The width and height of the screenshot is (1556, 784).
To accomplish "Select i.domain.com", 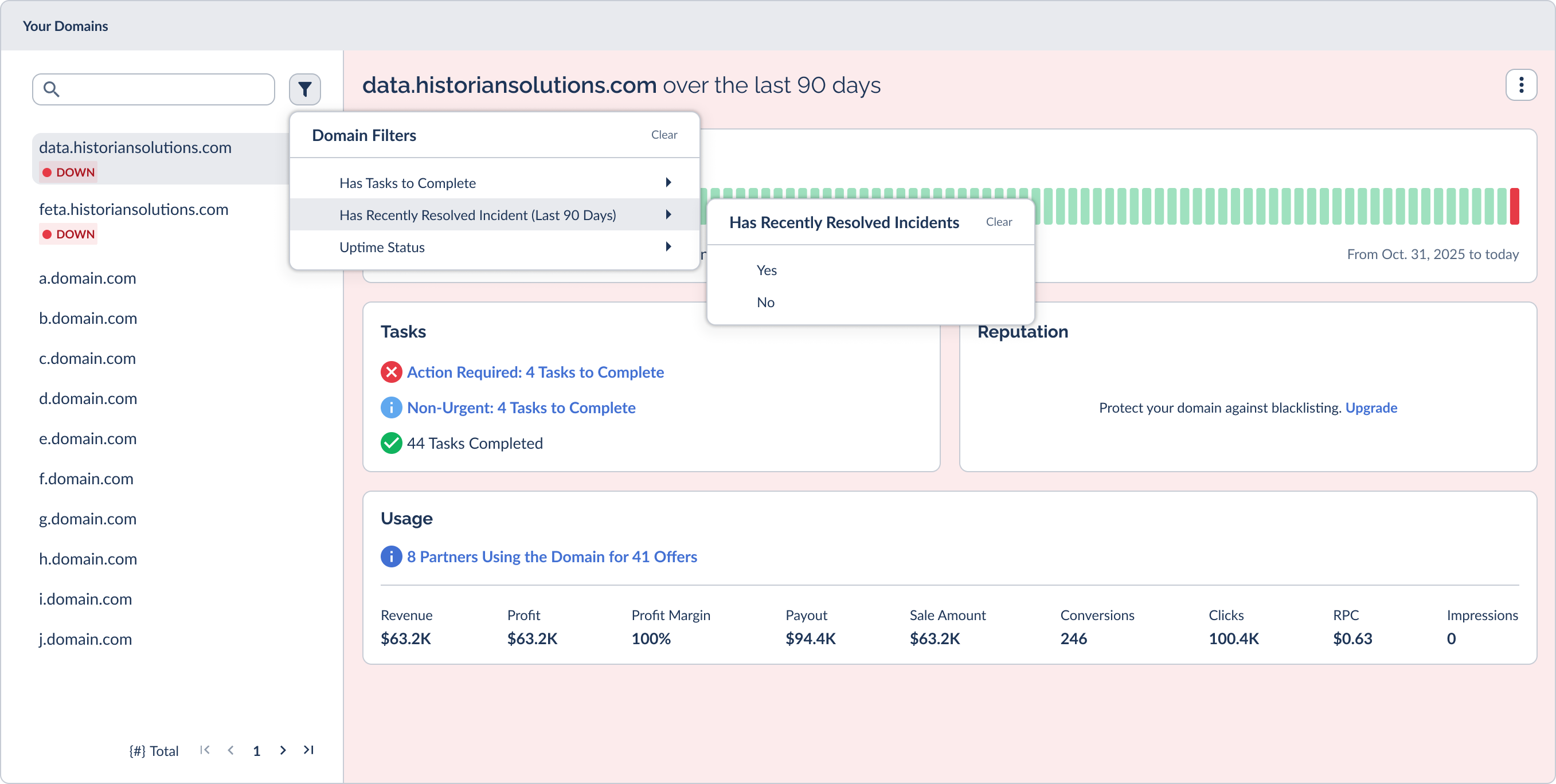I will click(85, 599).
